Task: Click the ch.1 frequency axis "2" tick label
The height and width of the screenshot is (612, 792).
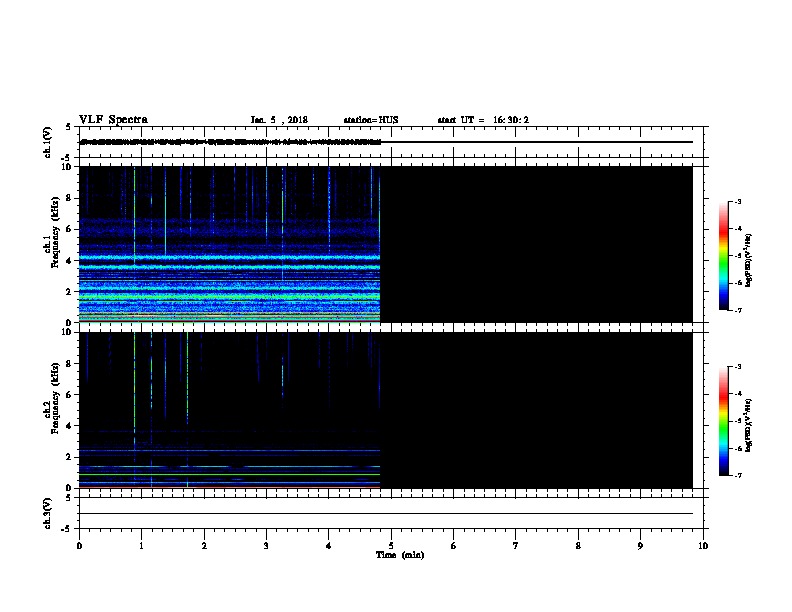Action: 69,291
